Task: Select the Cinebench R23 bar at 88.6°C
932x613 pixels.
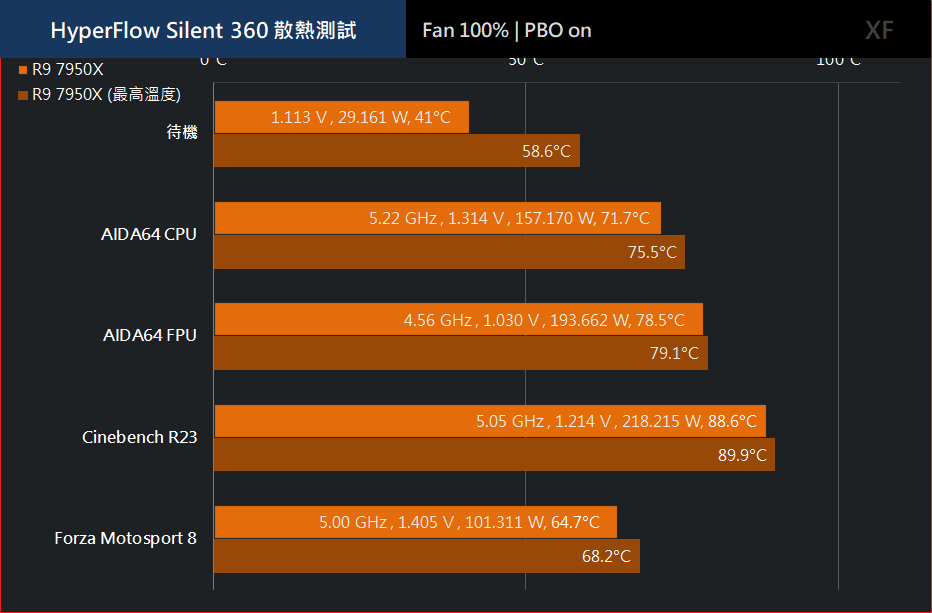Action: 490,421
